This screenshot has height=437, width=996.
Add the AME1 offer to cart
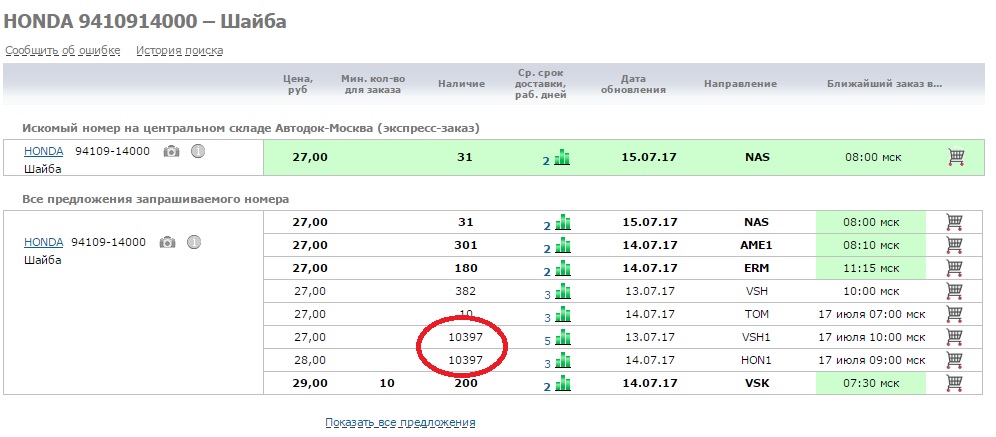(954, 245)
